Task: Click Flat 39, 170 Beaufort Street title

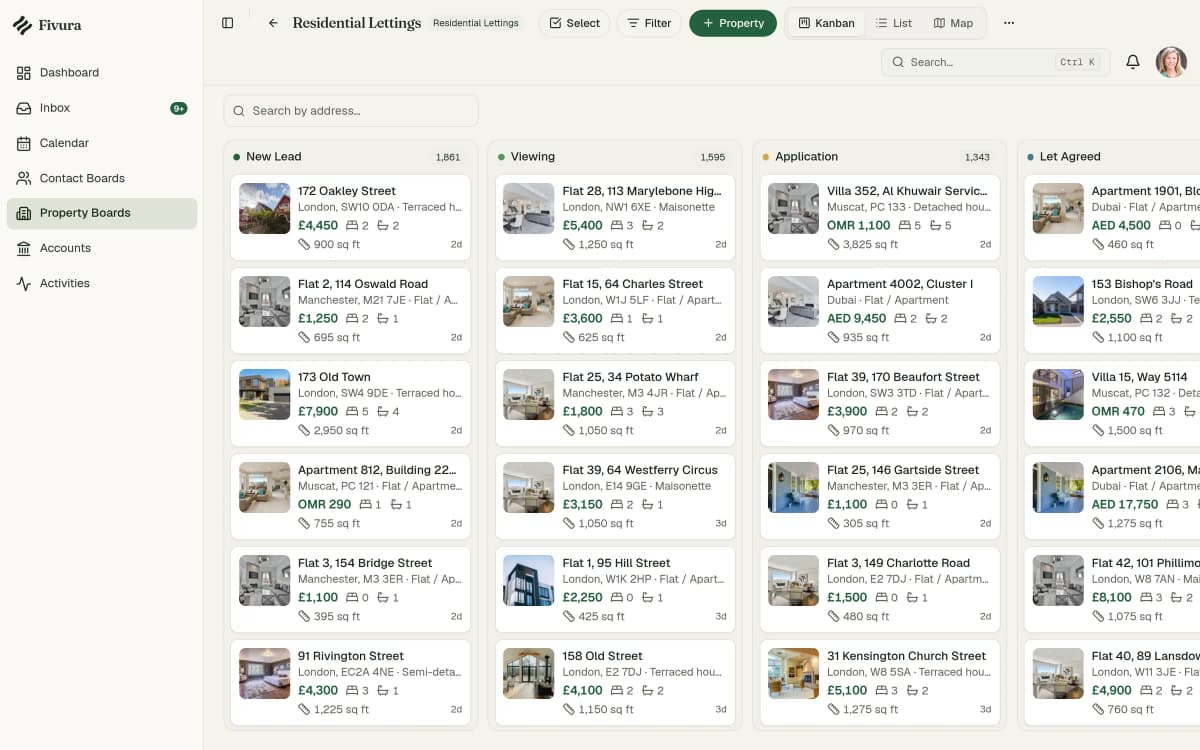Action: [903, 377]
